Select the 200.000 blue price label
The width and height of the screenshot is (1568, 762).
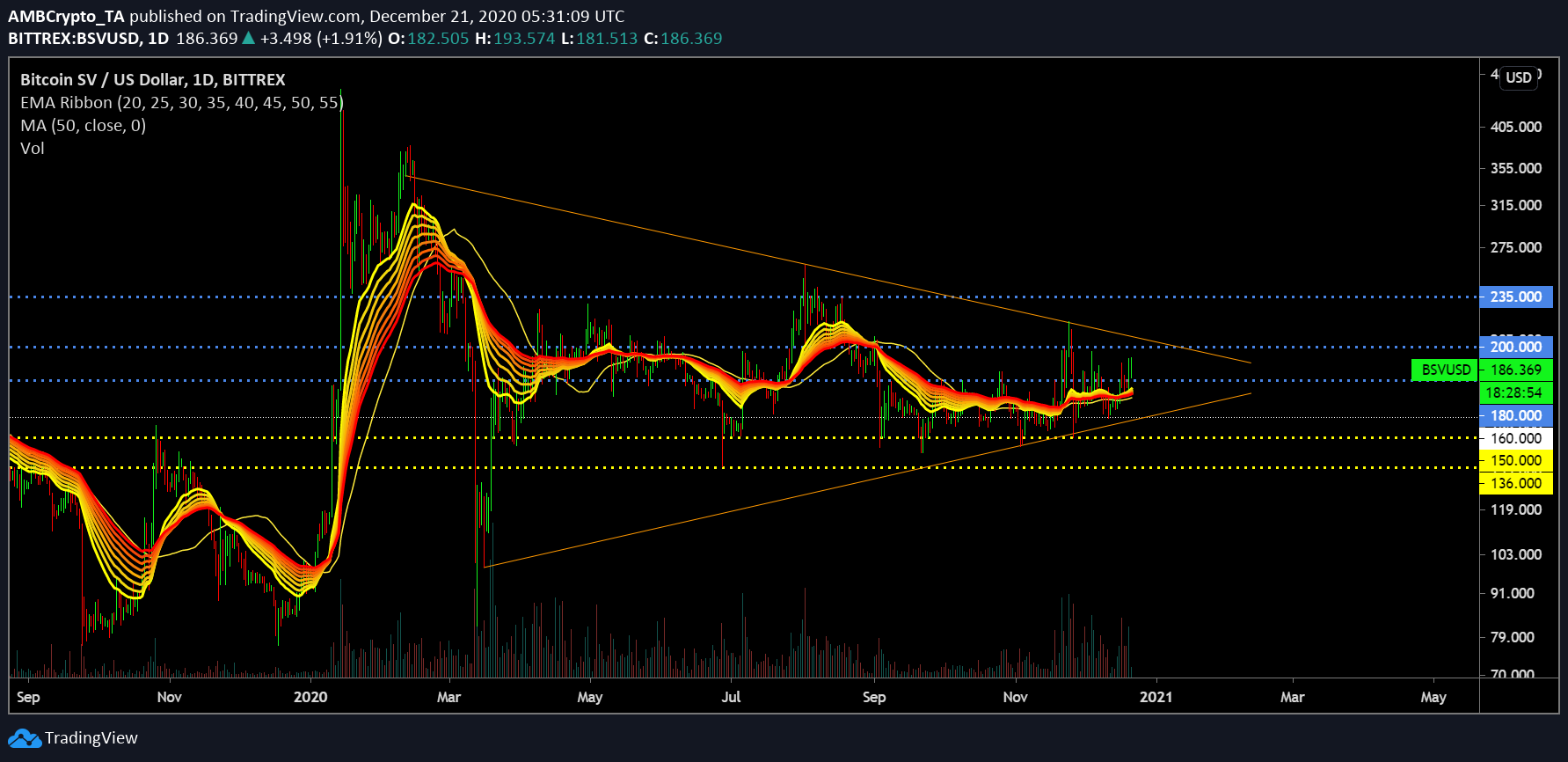pyautogui.click(x=1516, y=347)
